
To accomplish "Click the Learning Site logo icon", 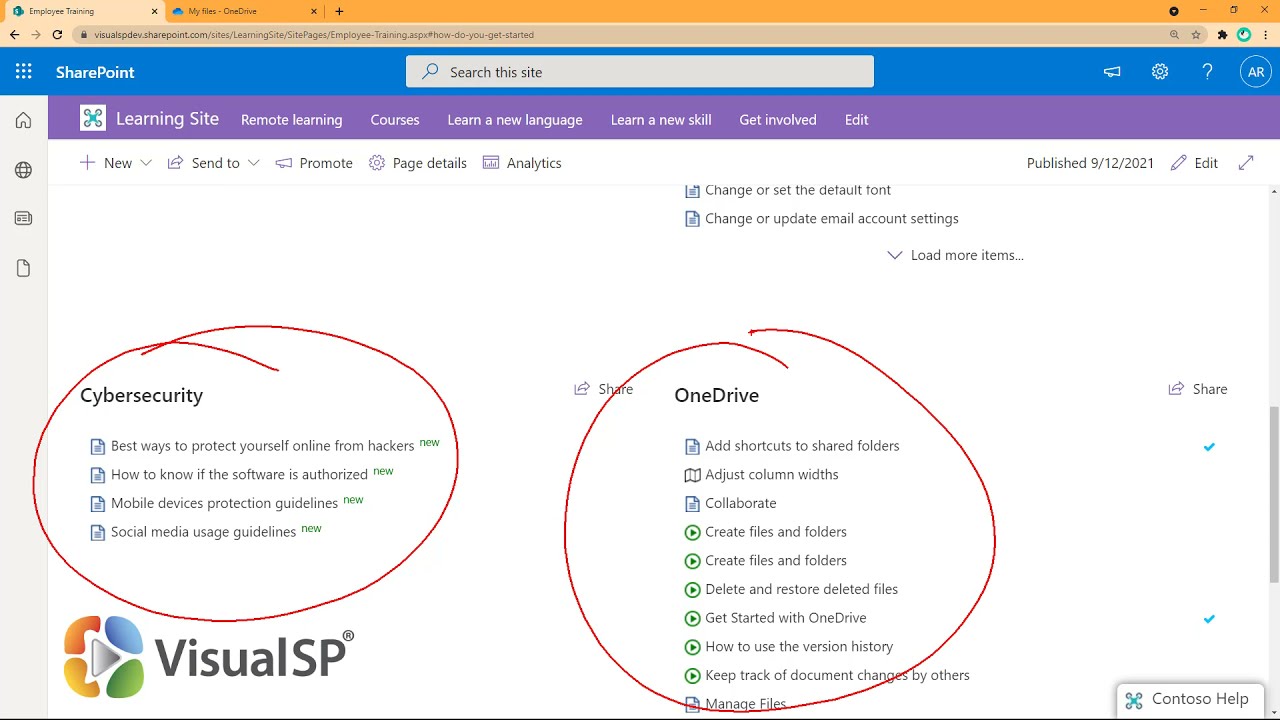I will [93, 118].
